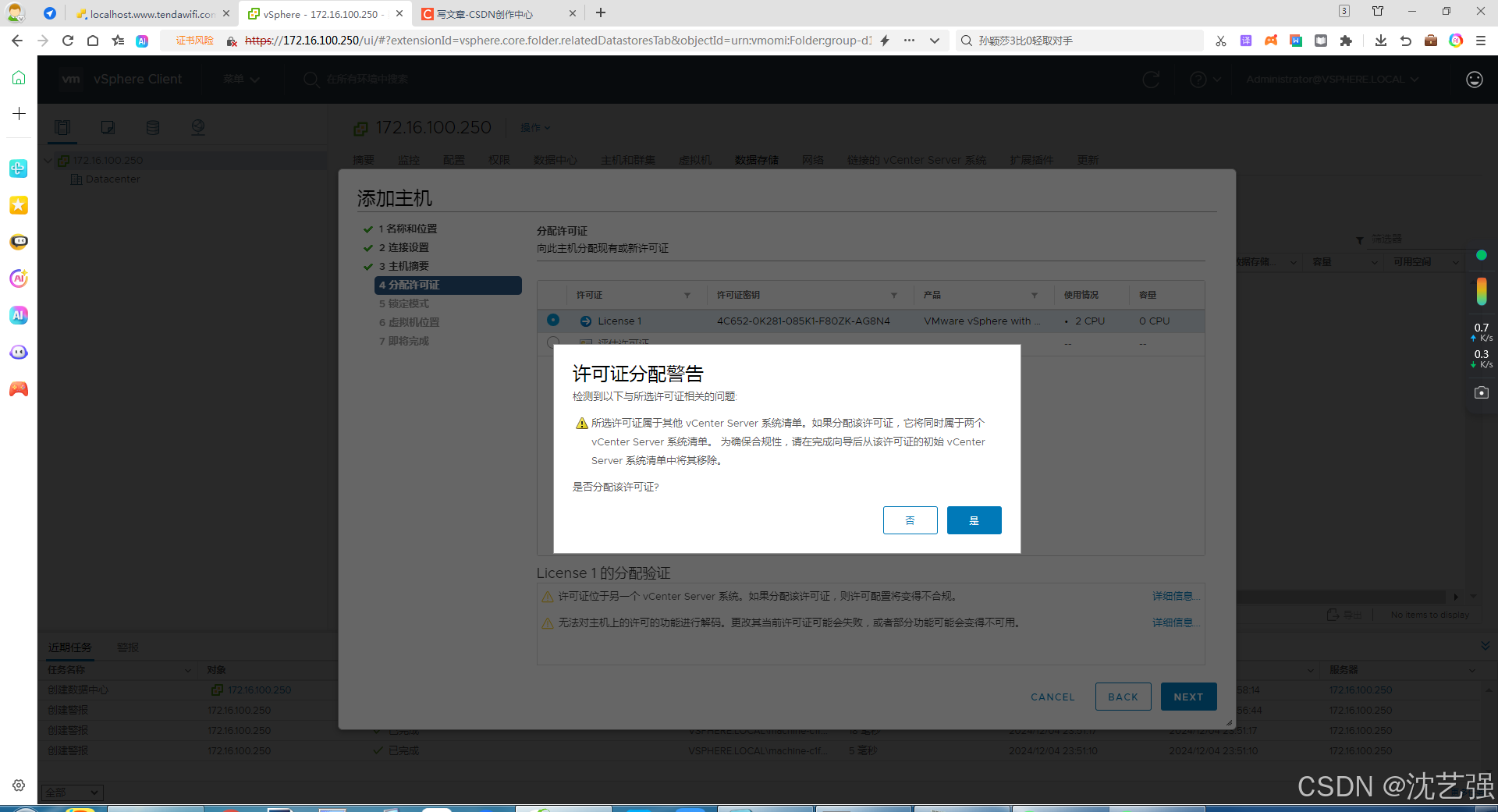Image resolution: width=1498 pixels, height=812 pixels.
Task: Open VMs and Templates inventory view
Action: [x=108, y=127]
